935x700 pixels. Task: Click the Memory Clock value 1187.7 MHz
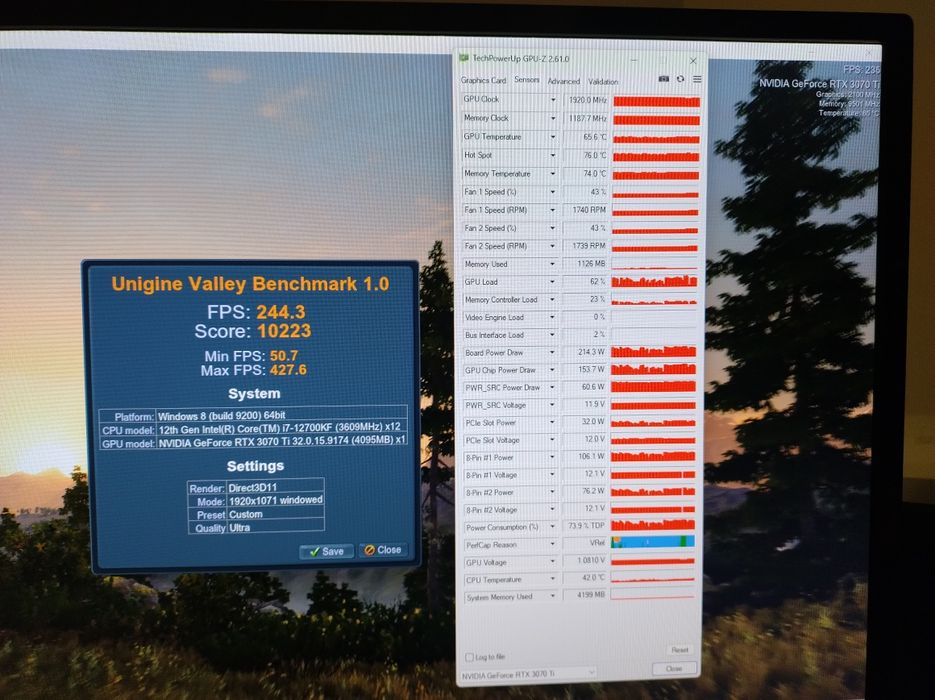pyautogui.click(x=585, y=119)
